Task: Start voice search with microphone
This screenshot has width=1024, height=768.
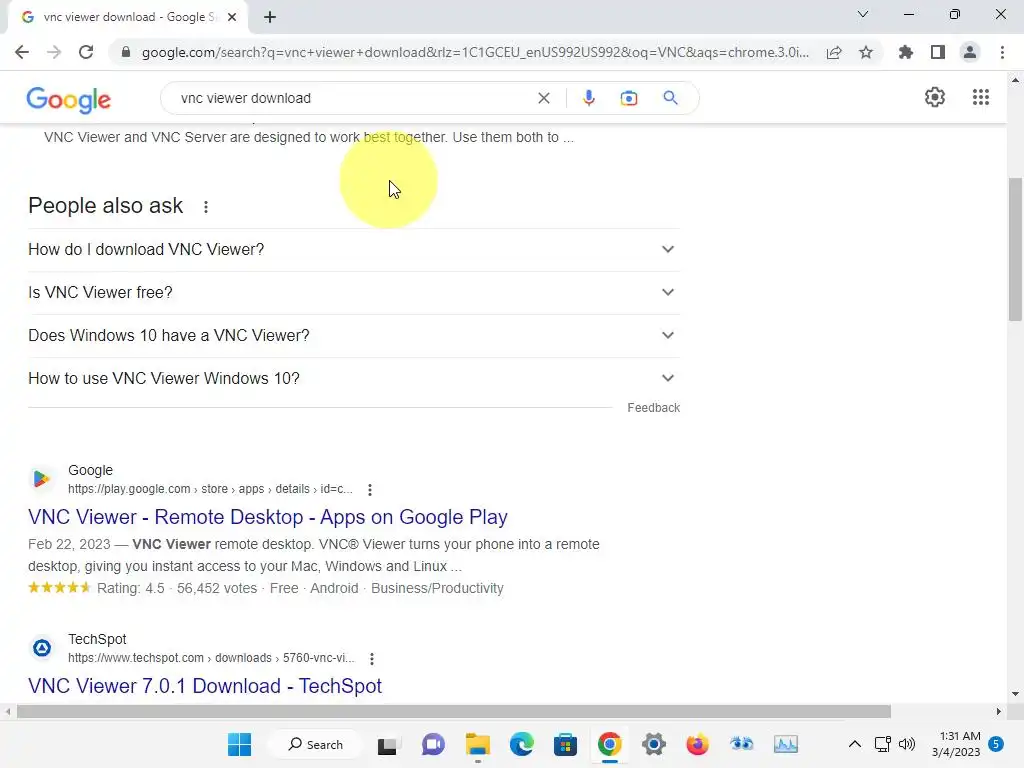Action: pos(588,98)
